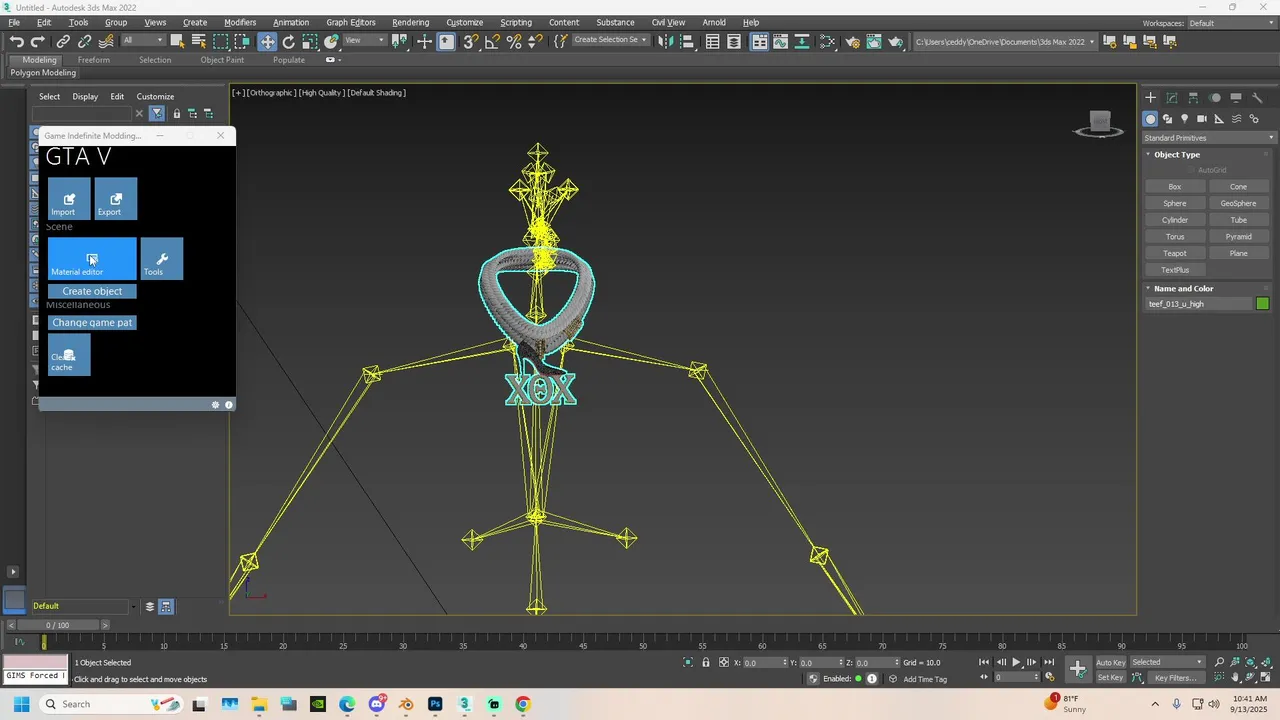Open the Scene Explorer Customize menu
Screen dimensions: 1280x720
pyautogui.click(x=155, y=97)
